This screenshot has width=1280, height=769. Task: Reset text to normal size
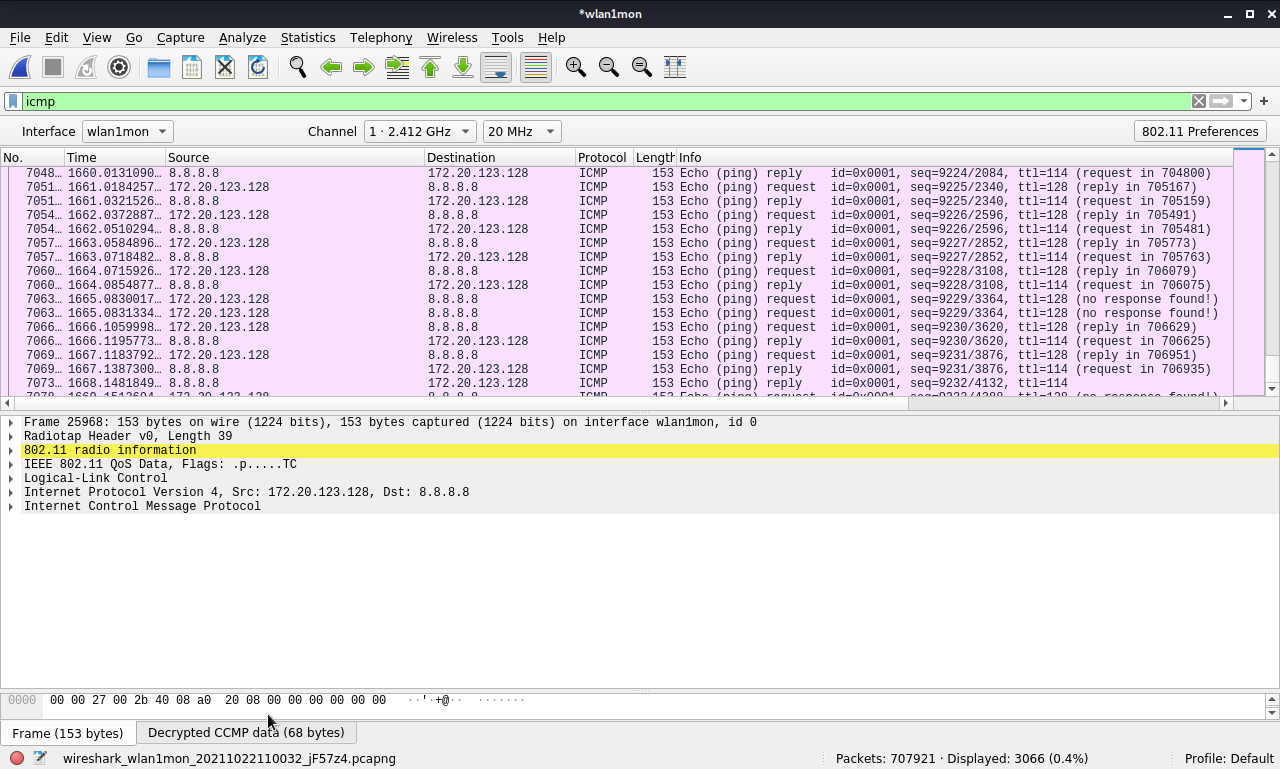pos(642,67)
